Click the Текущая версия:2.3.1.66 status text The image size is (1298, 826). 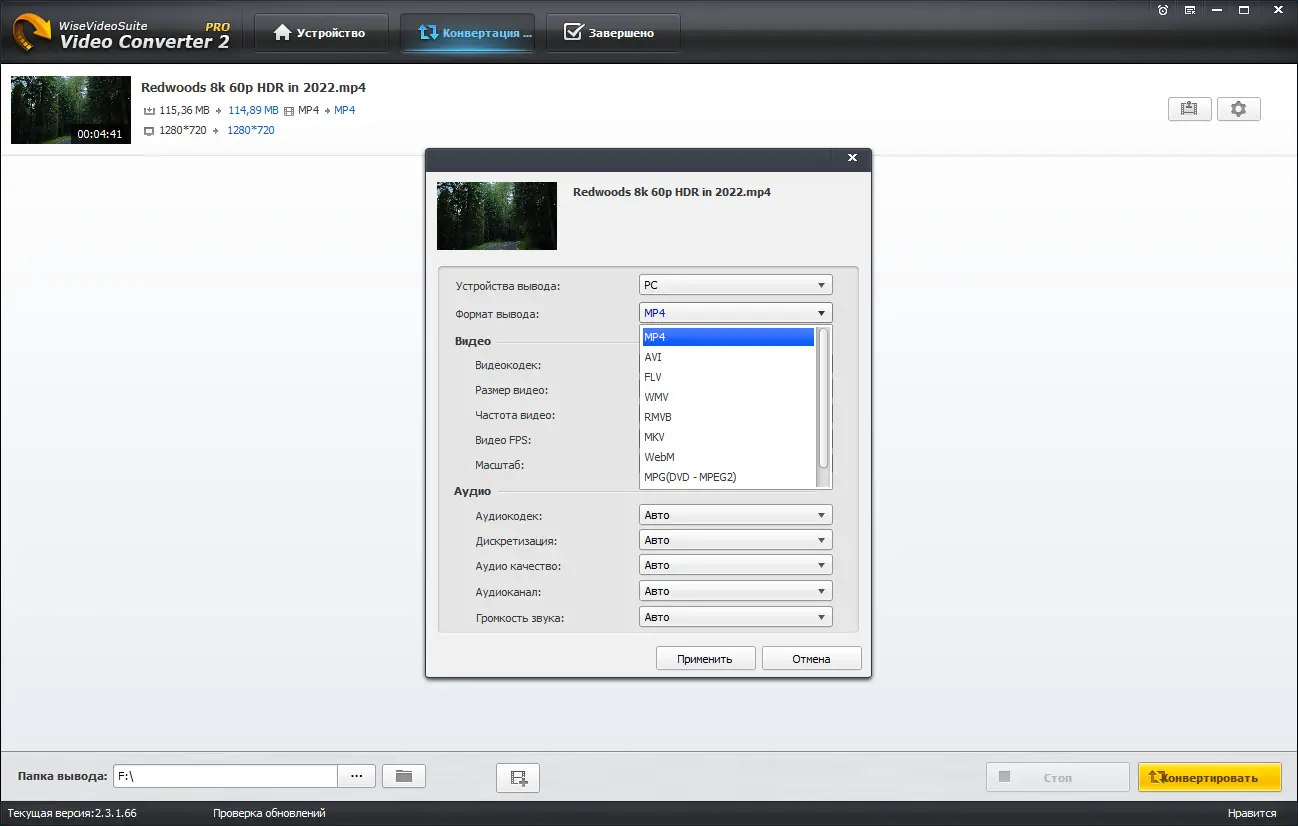click(73, 813)
